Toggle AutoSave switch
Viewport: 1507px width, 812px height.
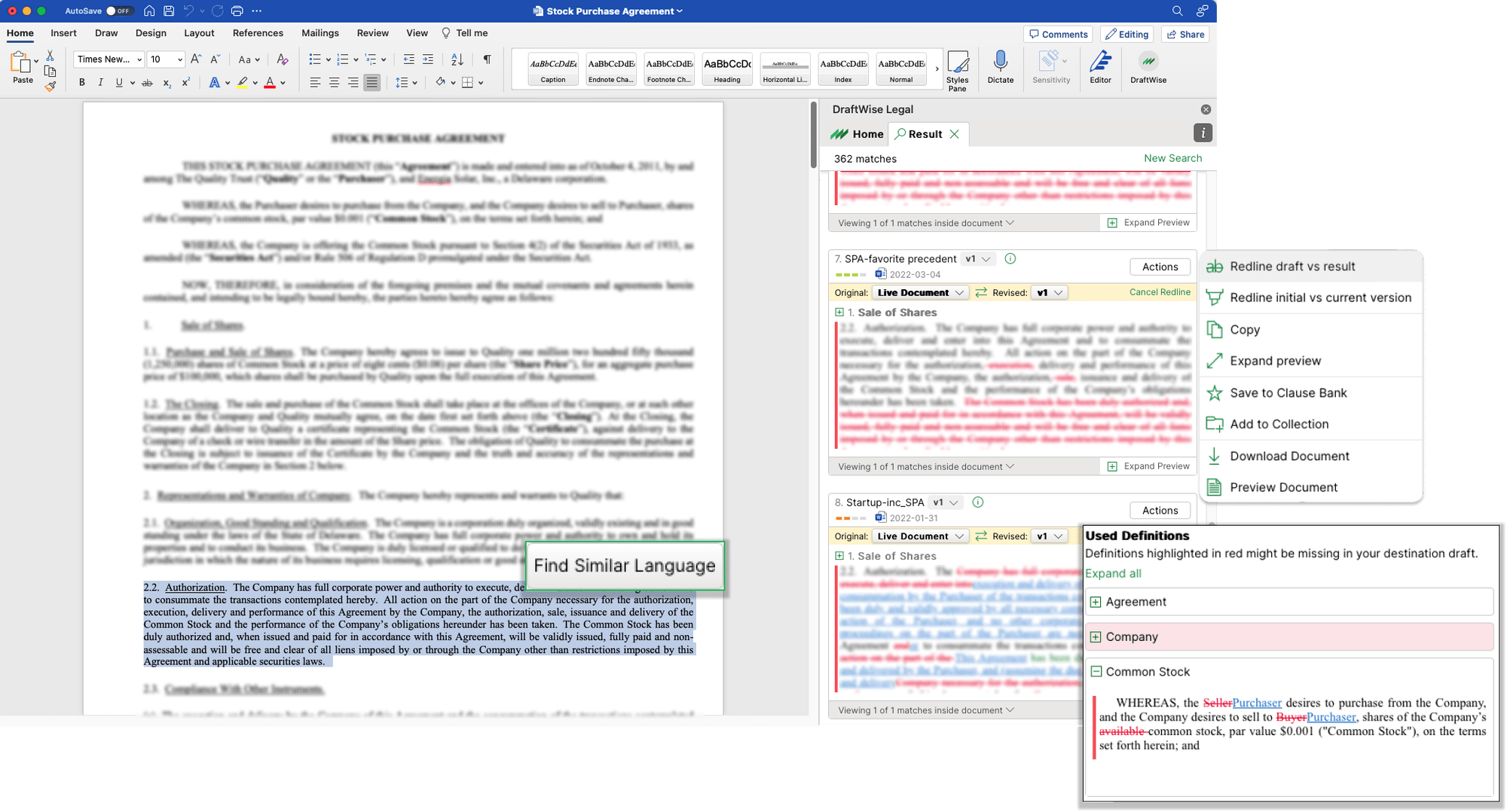pyautogui.click(x=119, y=11)
